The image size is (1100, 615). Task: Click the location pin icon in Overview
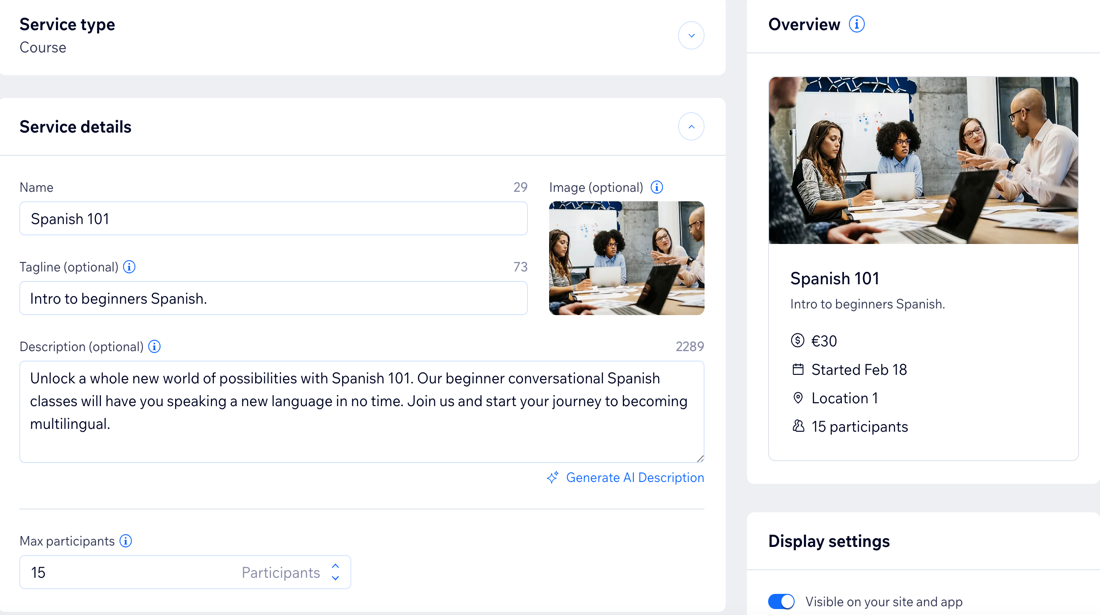pos(798,398)
